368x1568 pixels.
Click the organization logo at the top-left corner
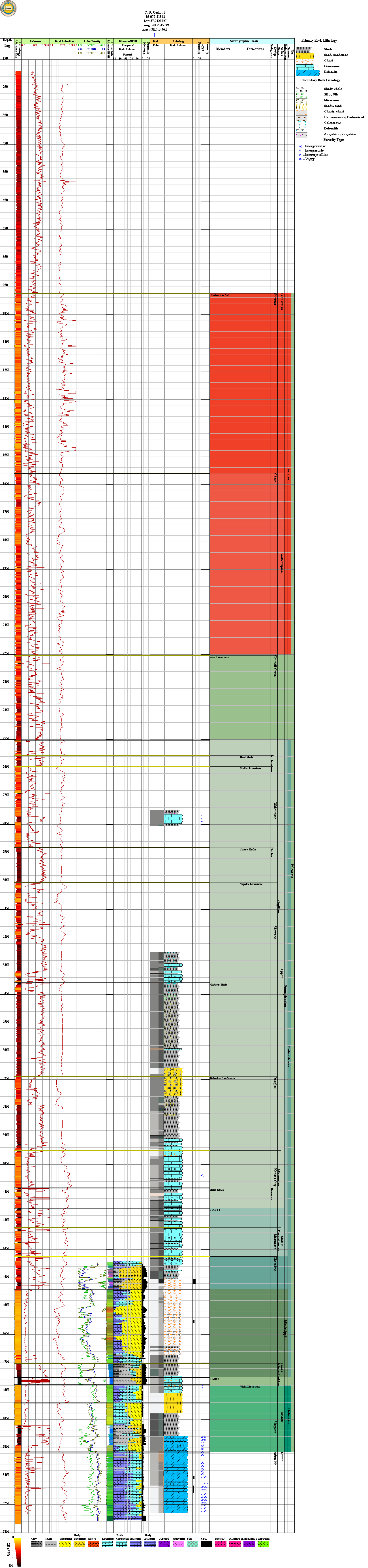point(8,8)
